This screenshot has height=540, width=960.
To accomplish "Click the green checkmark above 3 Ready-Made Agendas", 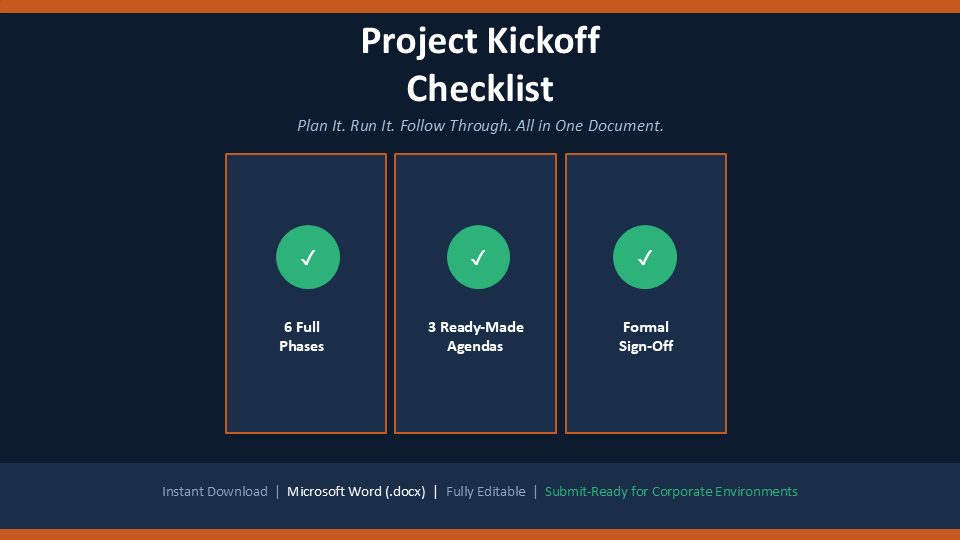I will (x=478, y=257).
